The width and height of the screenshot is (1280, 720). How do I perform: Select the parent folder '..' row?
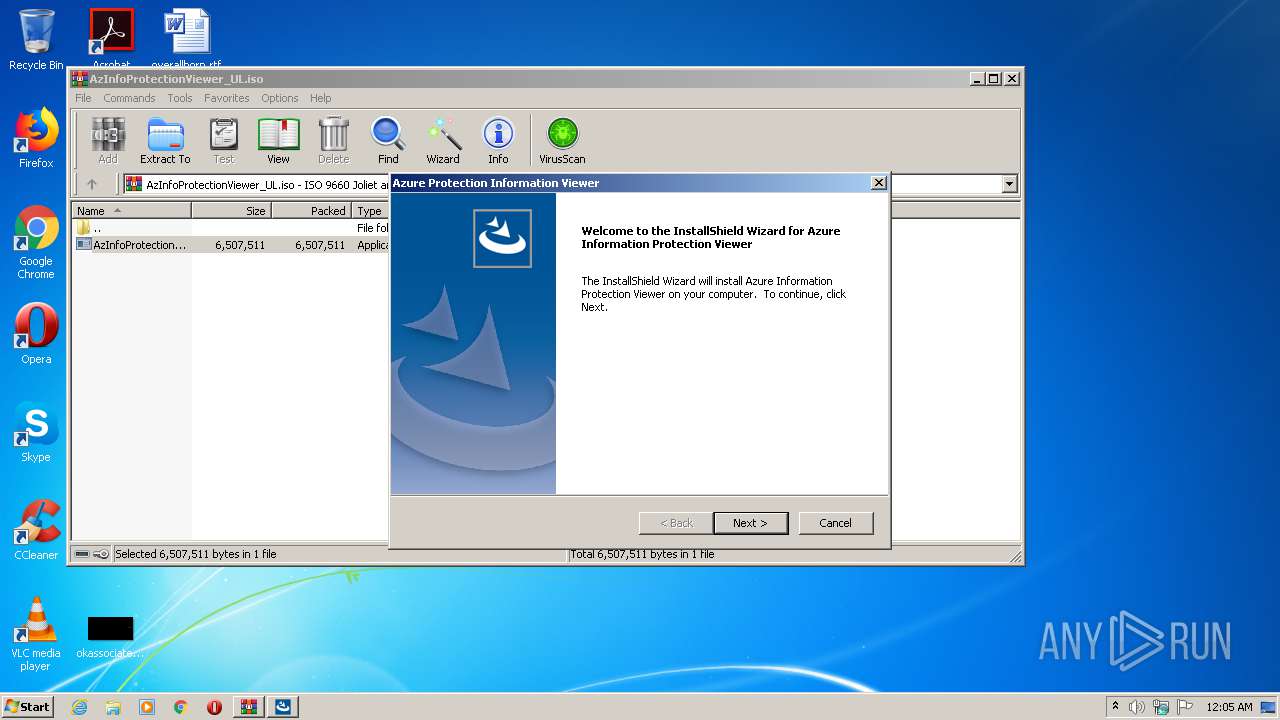(232, 228)
